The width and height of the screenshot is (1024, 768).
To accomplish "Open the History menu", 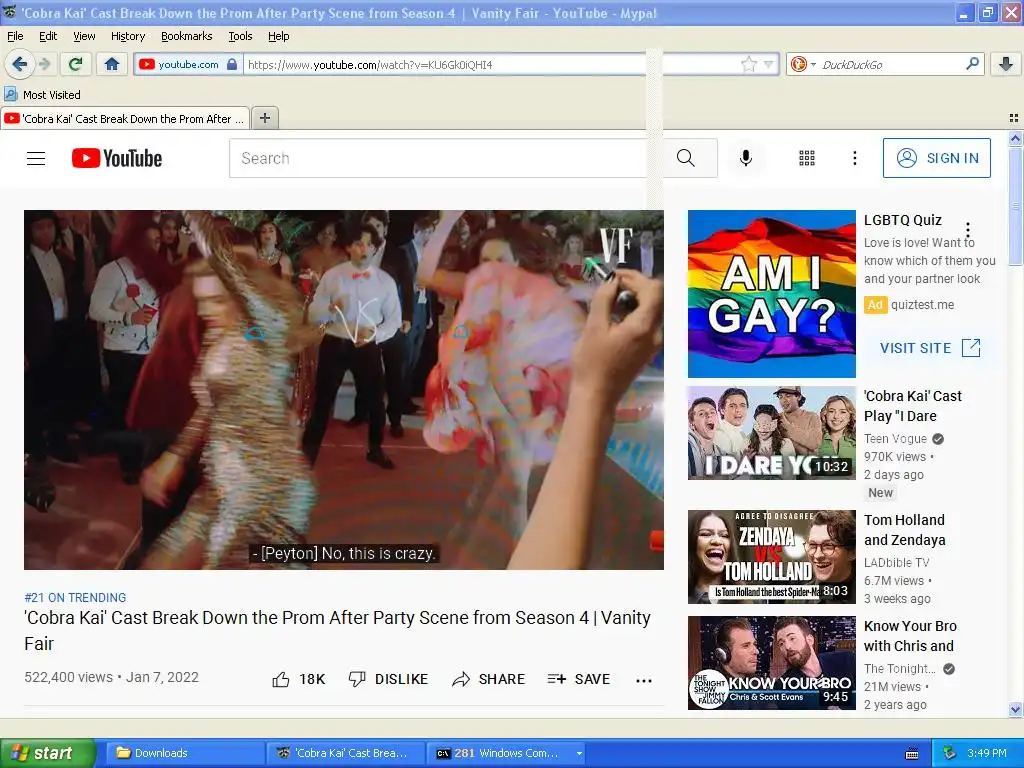I will click(x=127, y=36).
